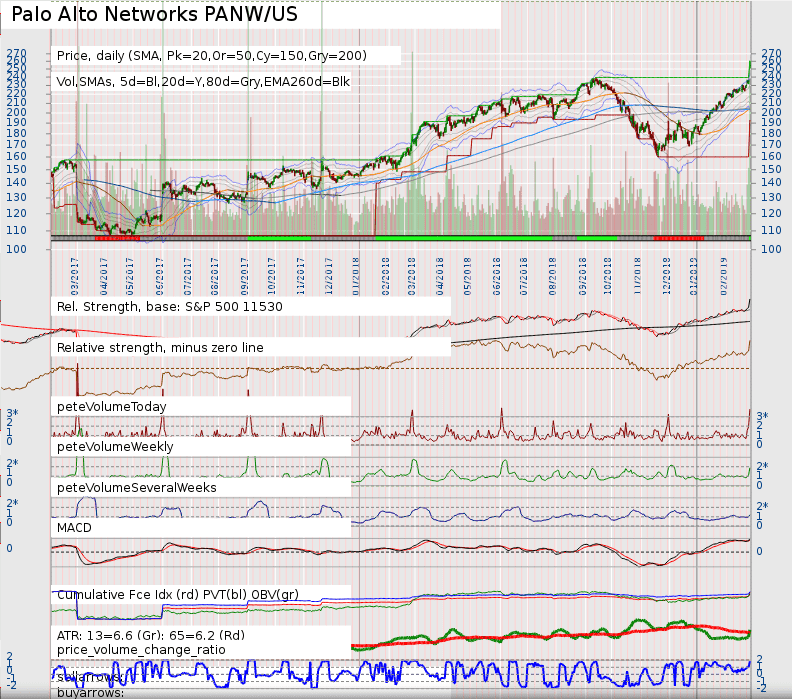Screen dimensions: 792x699
Task: Click the 270 value on left price axis
Action: click(17, 53)
